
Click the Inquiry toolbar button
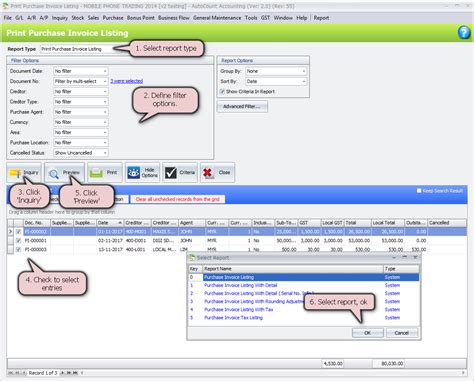24,172
